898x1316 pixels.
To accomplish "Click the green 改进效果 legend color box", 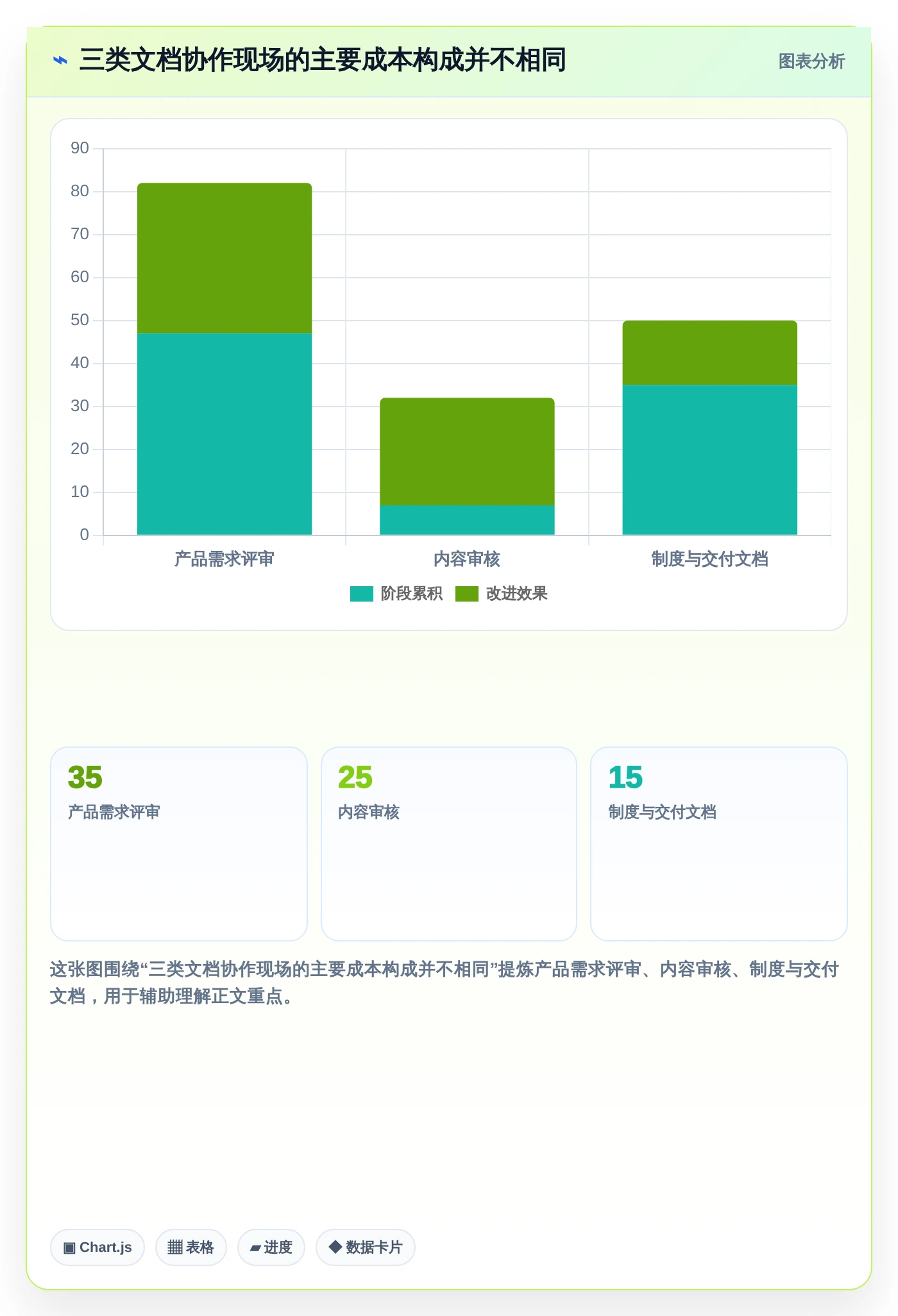I will pyautogui.click(x=467, y=594).
